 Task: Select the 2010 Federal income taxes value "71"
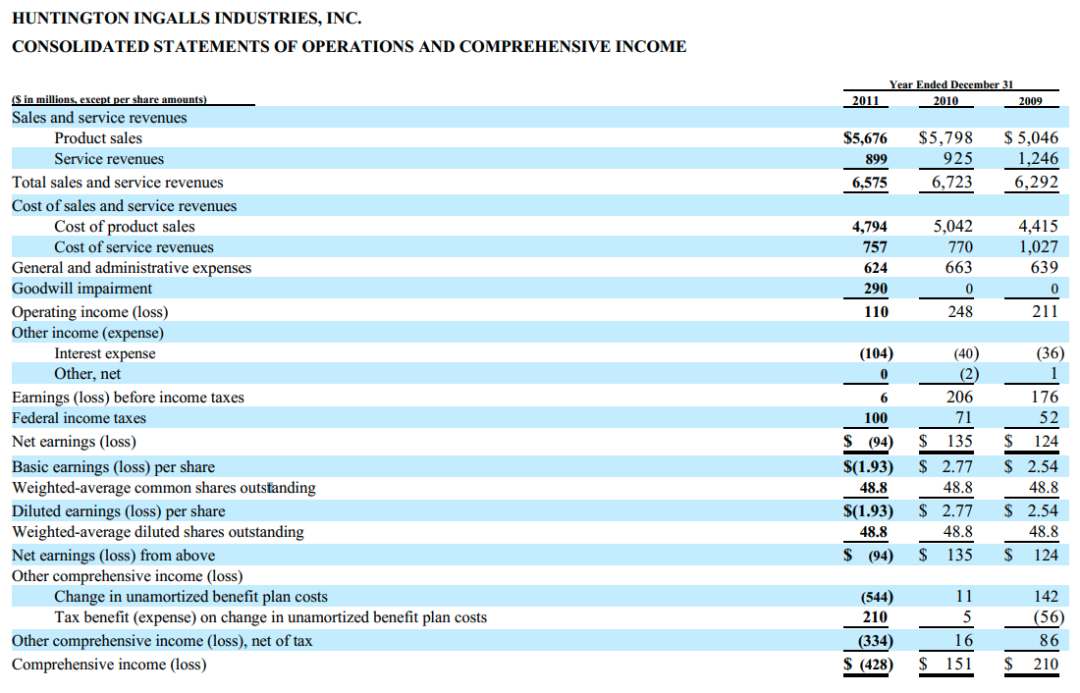tap(964, 417)
